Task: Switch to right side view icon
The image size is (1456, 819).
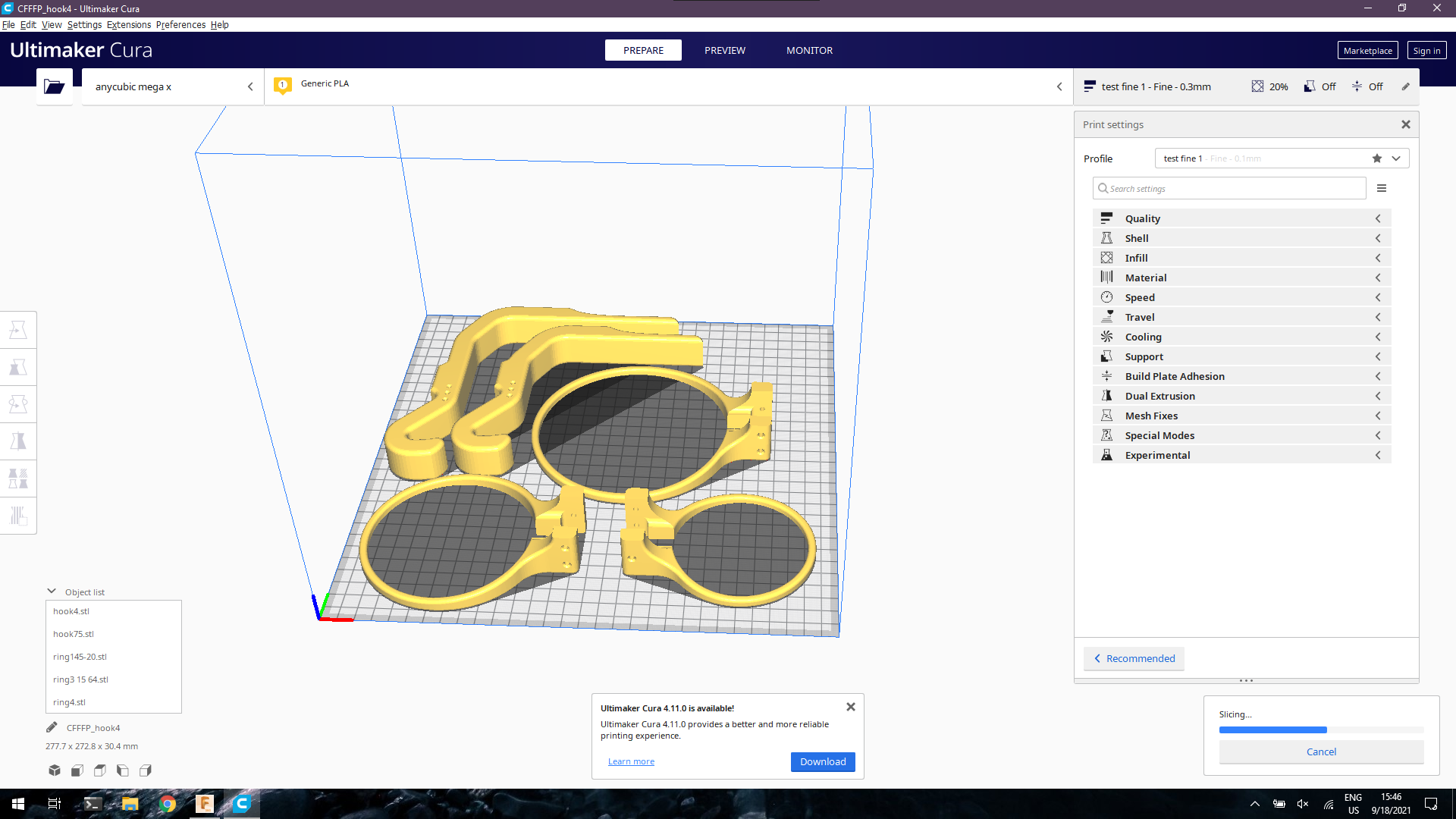Action: pos(146,770)
